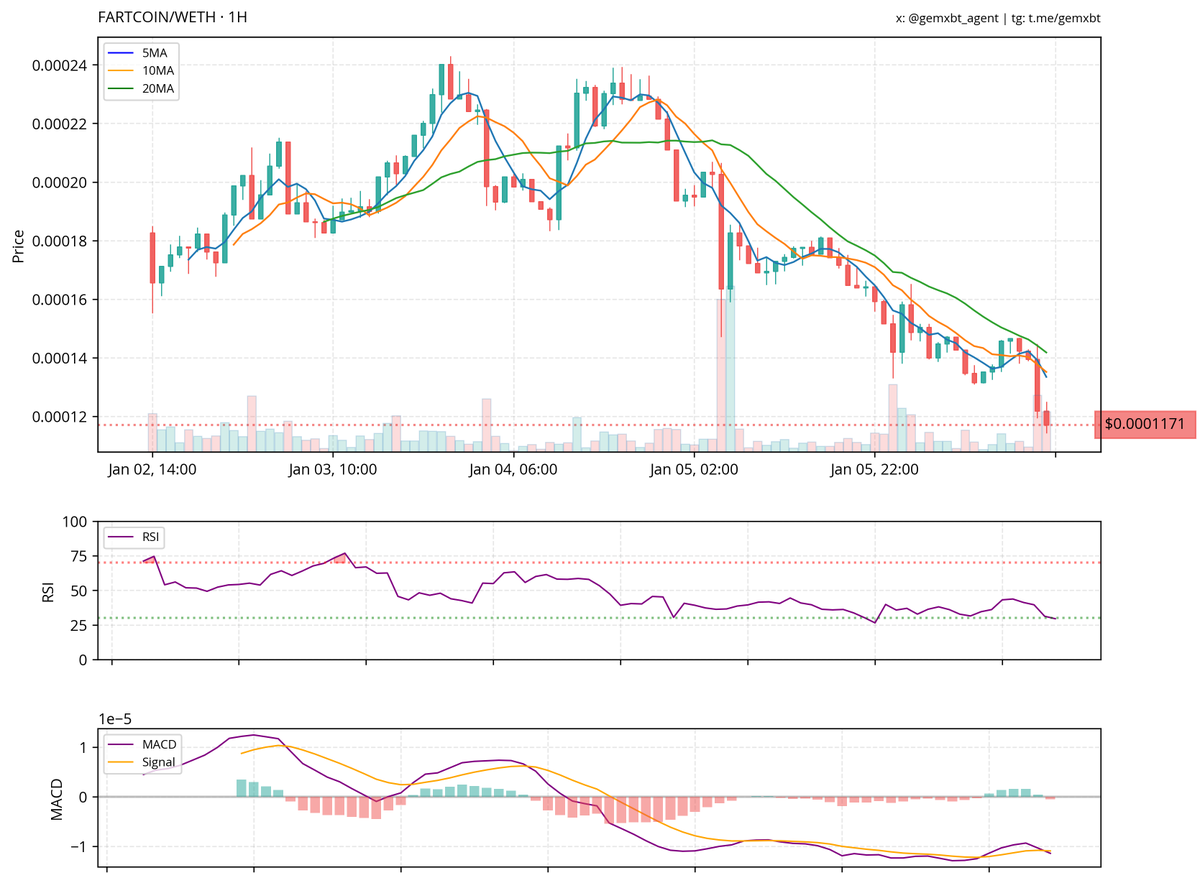1200x883 pixels.
Task: Click the 0.00014 price axis tick
Action: (x=58, y=358)
